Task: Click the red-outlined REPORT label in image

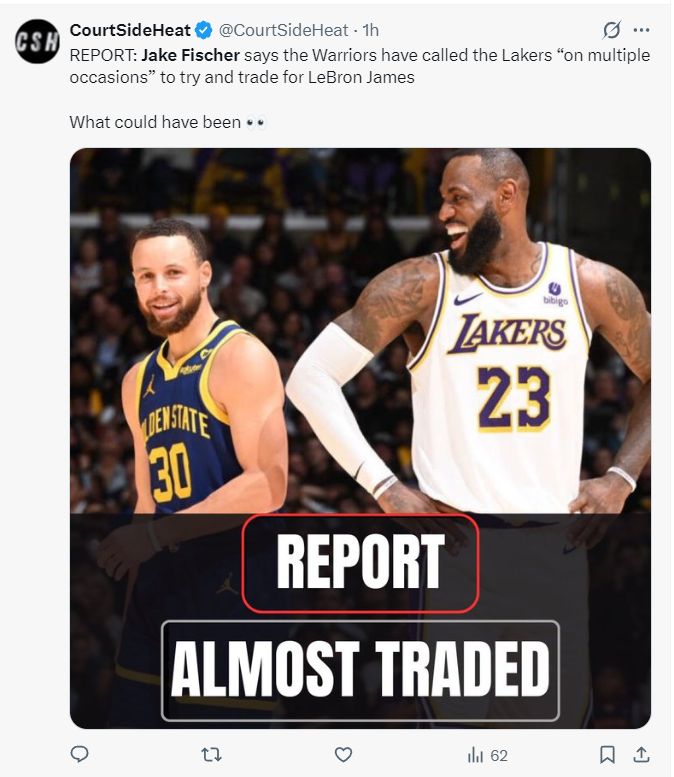Action: click(x=360, y=562)
